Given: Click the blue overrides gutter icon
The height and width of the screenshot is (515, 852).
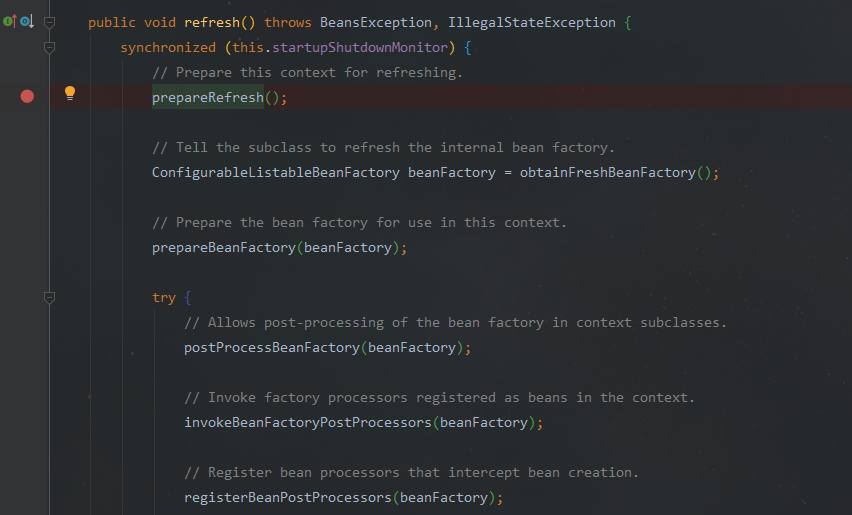Looking at the screenshot, I should [27, 22].
